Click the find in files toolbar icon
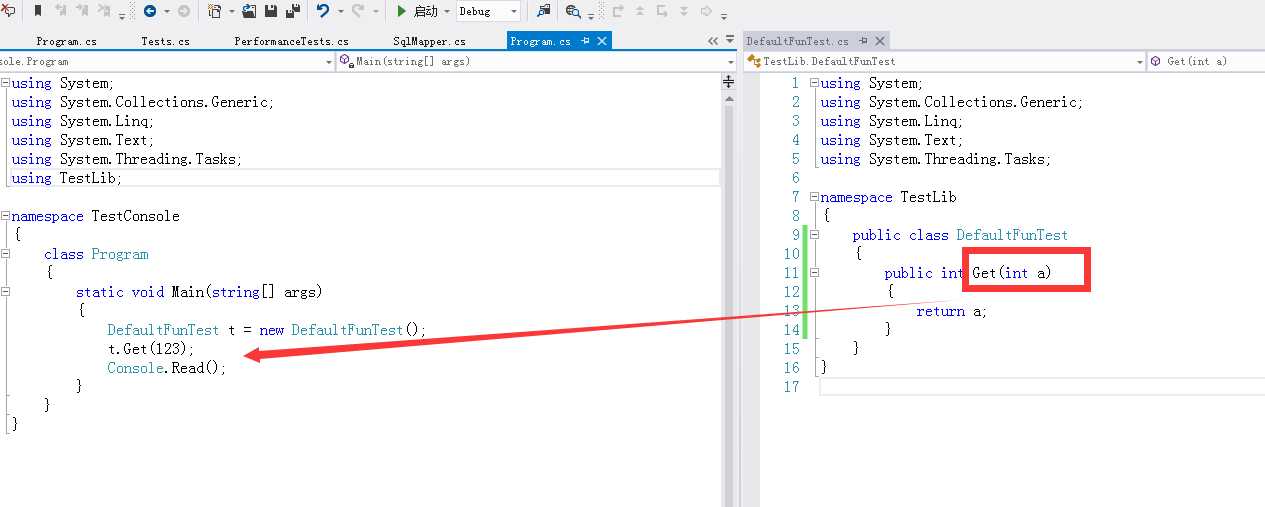 click(x=543, y=11)
